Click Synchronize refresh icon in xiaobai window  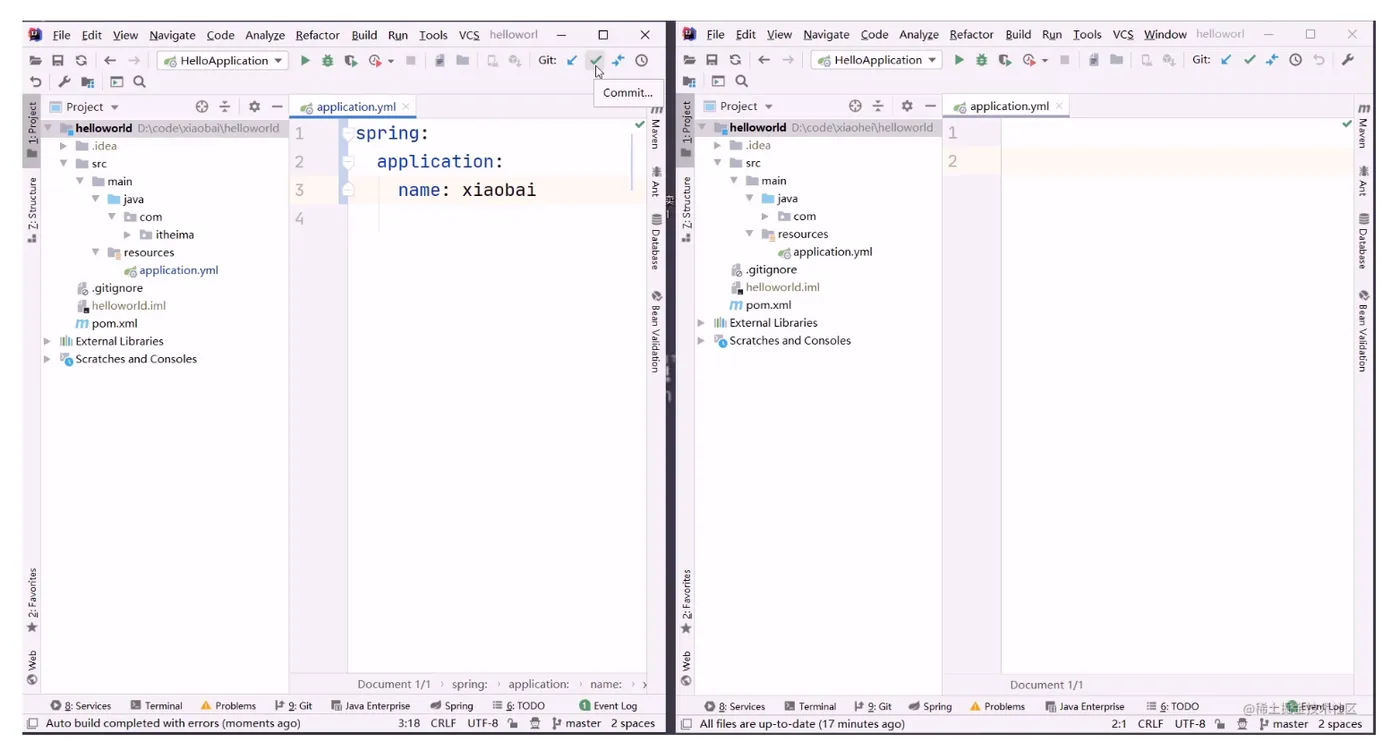pyautogui.click(x=81, y=60)
